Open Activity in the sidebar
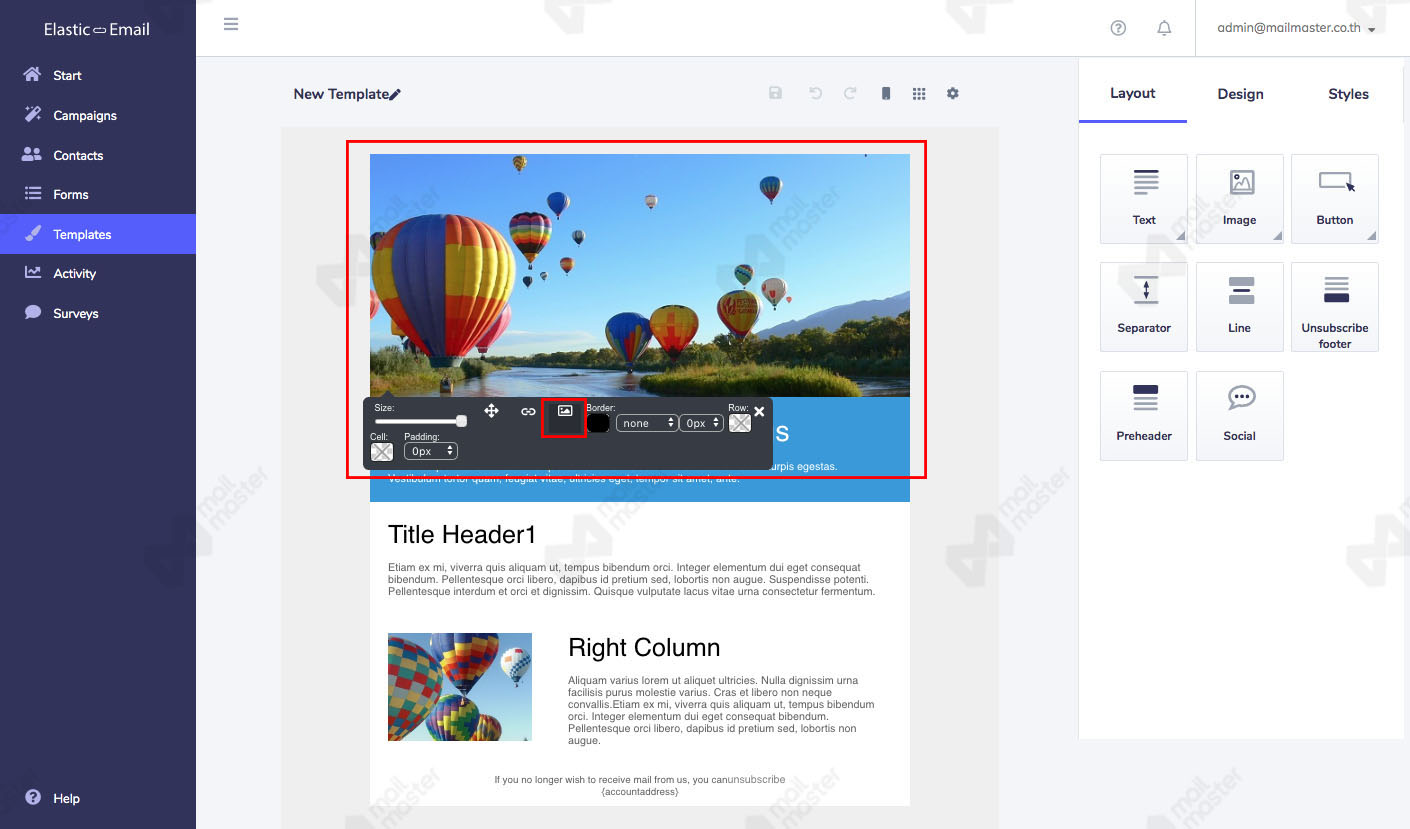Viewport: 1410px width, 829px height. [x=98, y=273]
